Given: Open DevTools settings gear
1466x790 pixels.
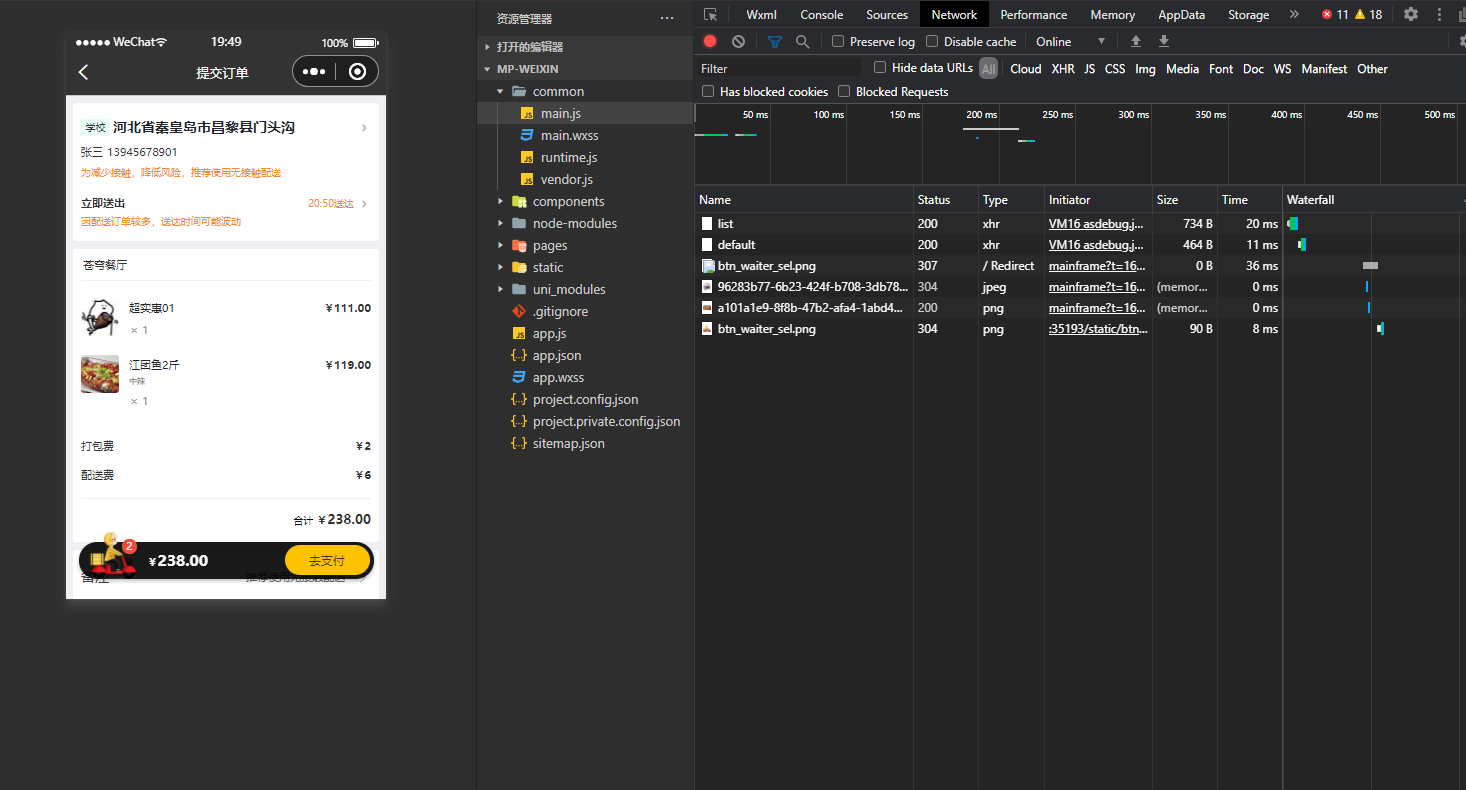Looking at the screenshot, I should pyautogui.click(x=1410, y=15).
